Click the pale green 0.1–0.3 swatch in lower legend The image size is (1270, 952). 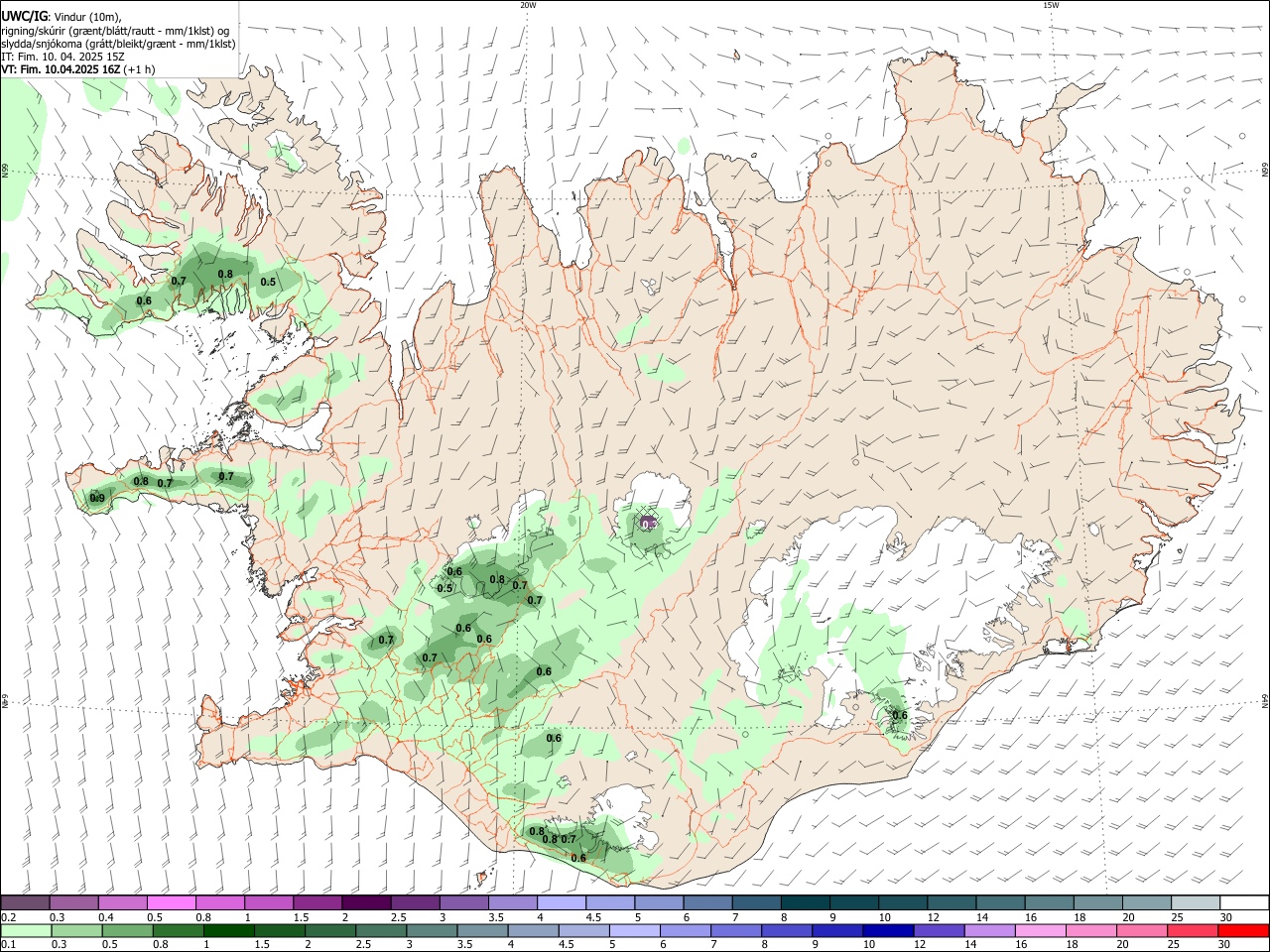tap(25, 930)
